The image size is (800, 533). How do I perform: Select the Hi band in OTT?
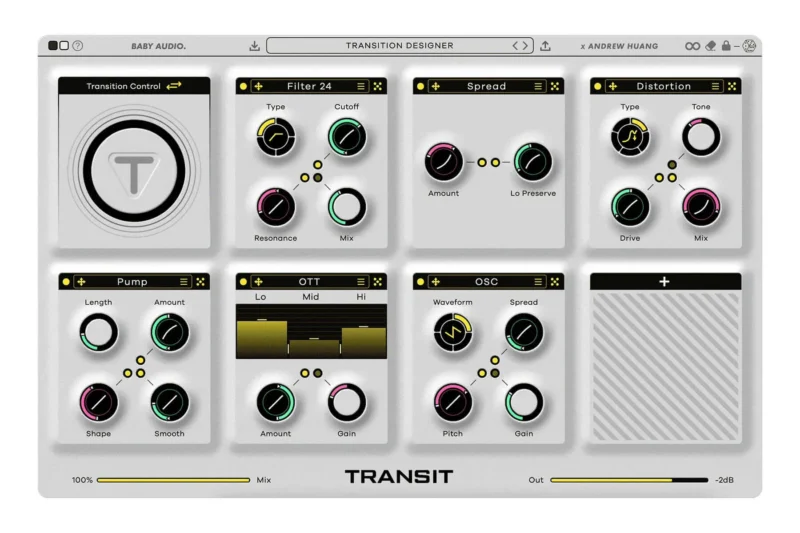(x=361, y=296)
